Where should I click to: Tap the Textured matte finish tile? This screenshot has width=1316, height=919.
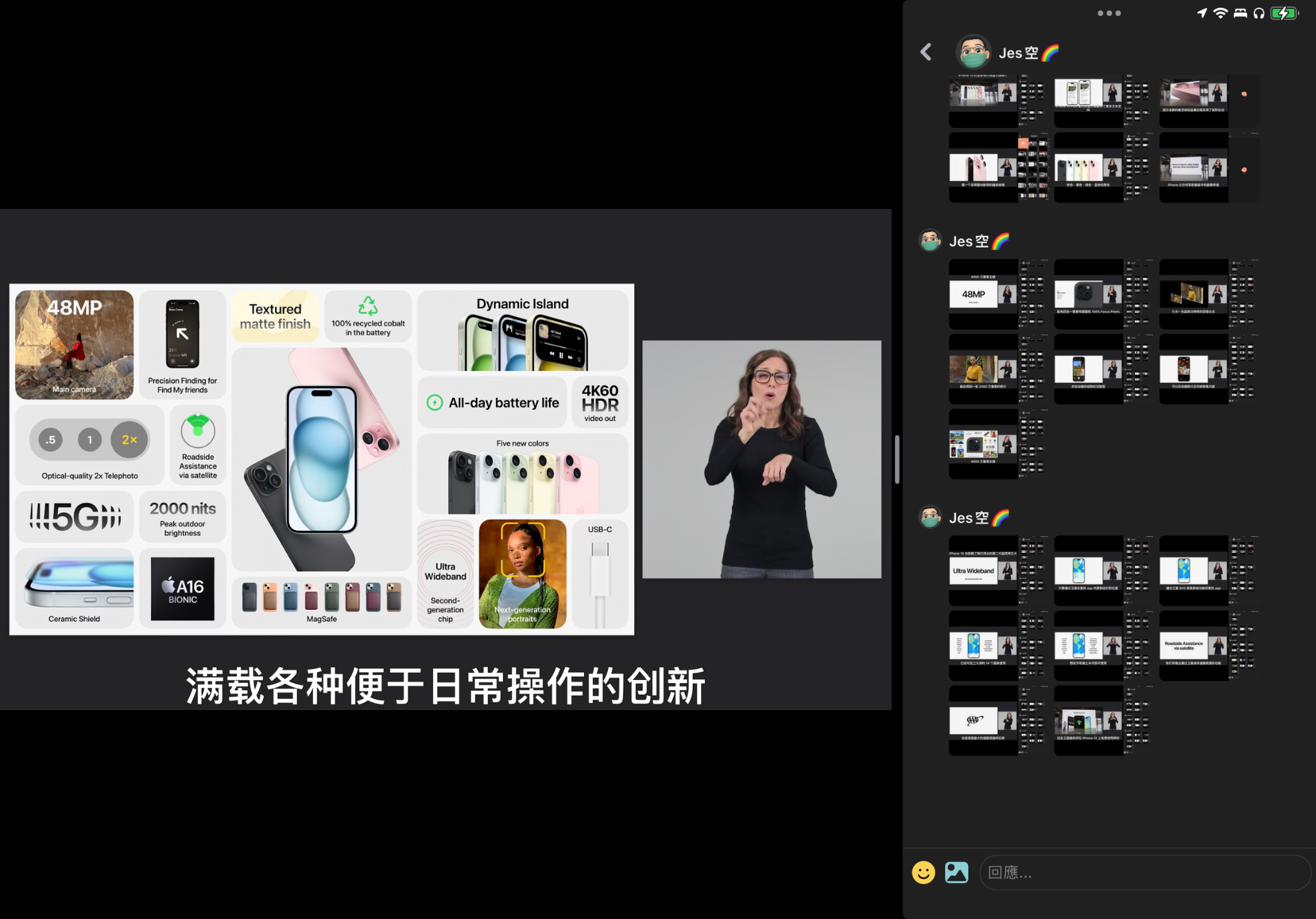pyautogui.click(x=275, y=316)
